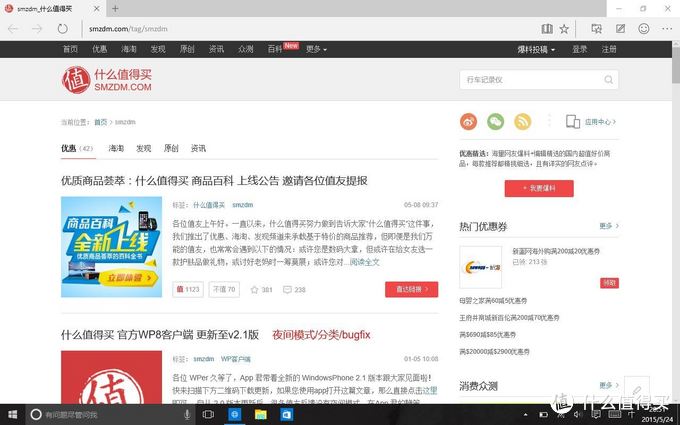The height and width of the screenshot is (425, 680).
Task: Open 众测 in top navigation
Action: pos(245,49)
